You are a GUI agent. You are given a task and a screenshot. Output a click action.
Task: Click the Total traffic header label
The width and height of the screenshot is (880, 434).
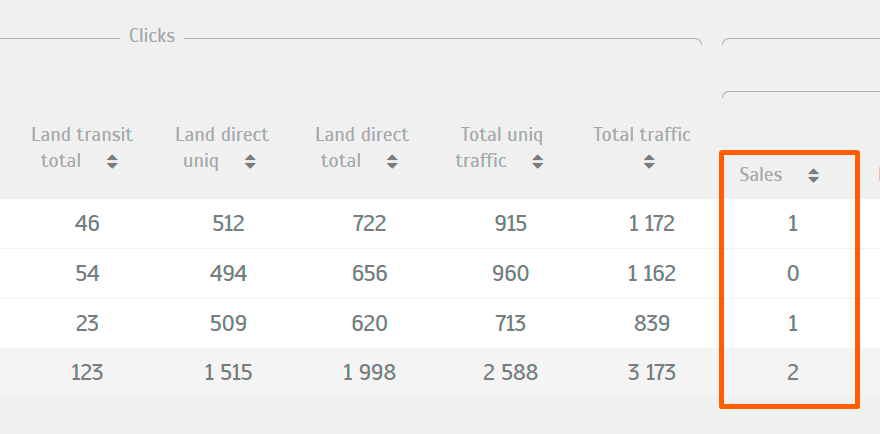[x=641, y=134]
